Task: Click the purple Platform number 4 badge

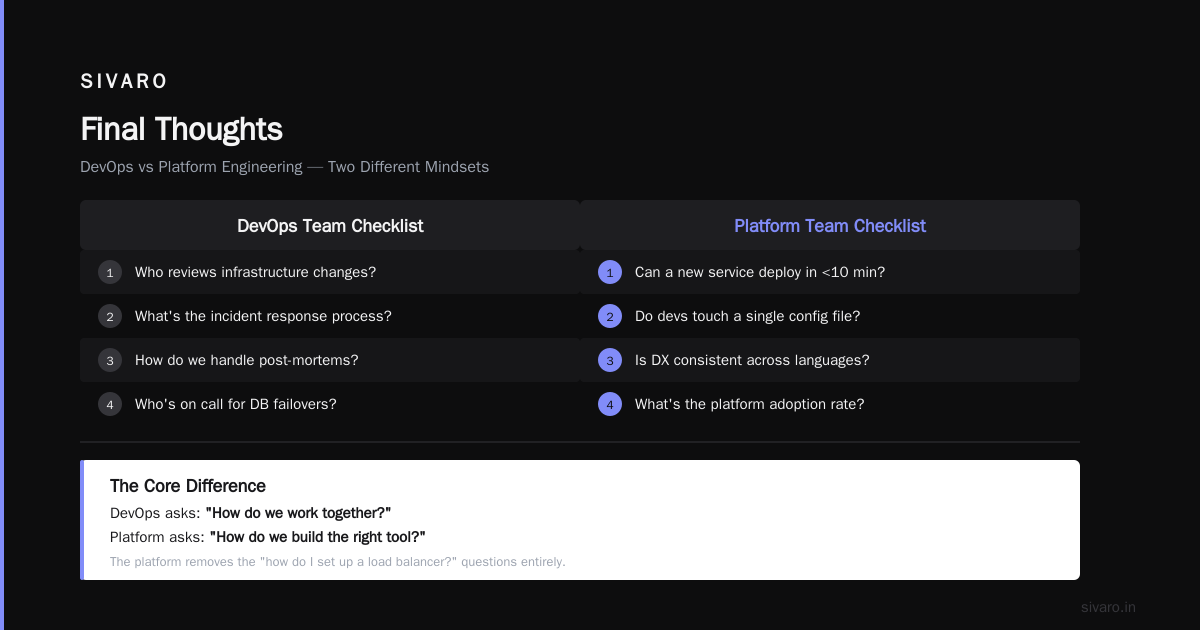Action: 610,404
